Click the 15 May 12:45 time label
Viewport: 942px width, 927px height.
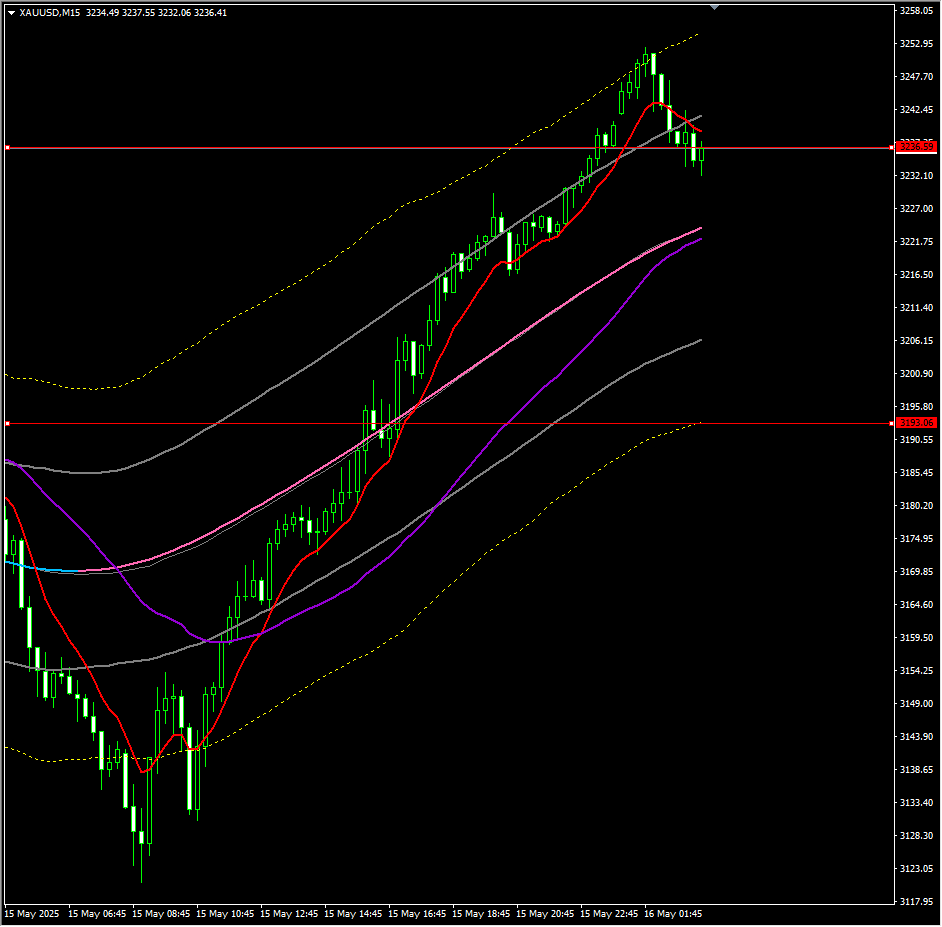[x=289, y=914]
